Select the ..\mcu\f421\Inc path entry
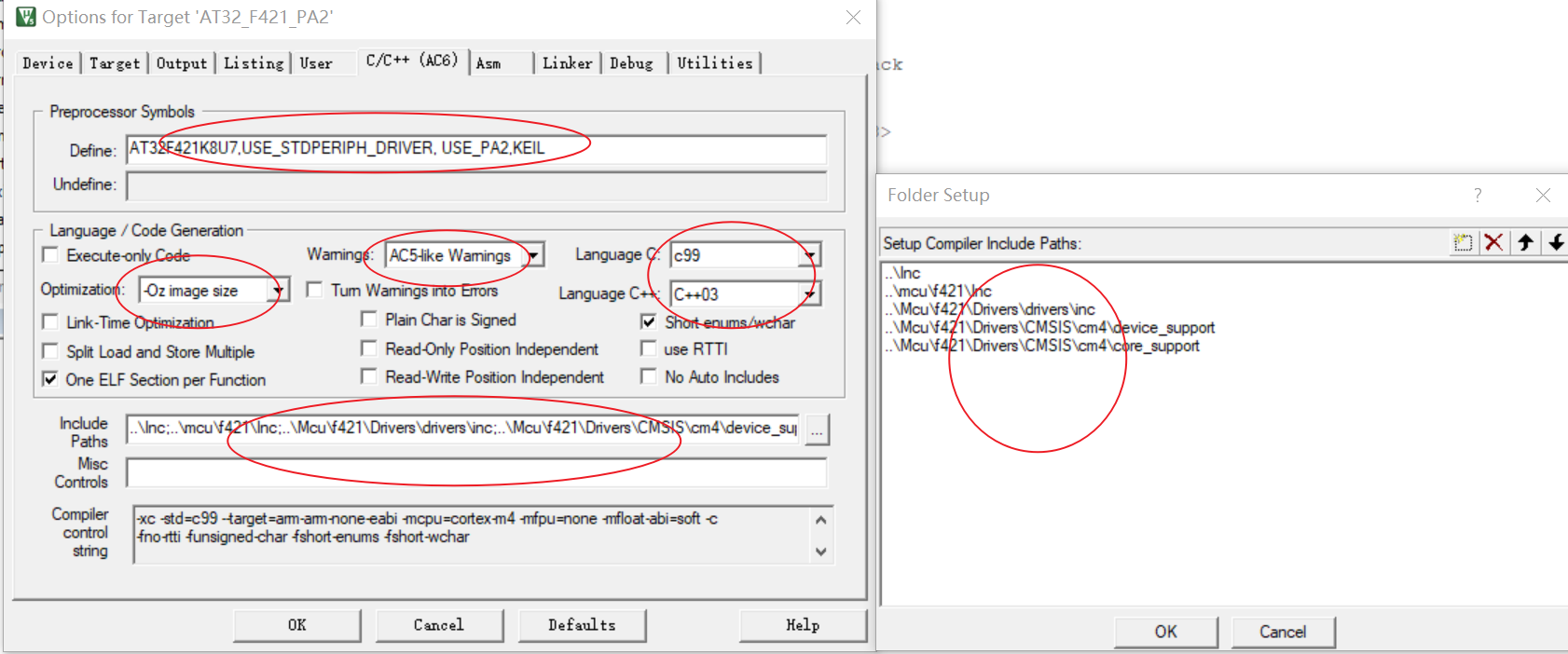Image resolution: width=1568 pixels, height=654 pixels. point(938,291)
